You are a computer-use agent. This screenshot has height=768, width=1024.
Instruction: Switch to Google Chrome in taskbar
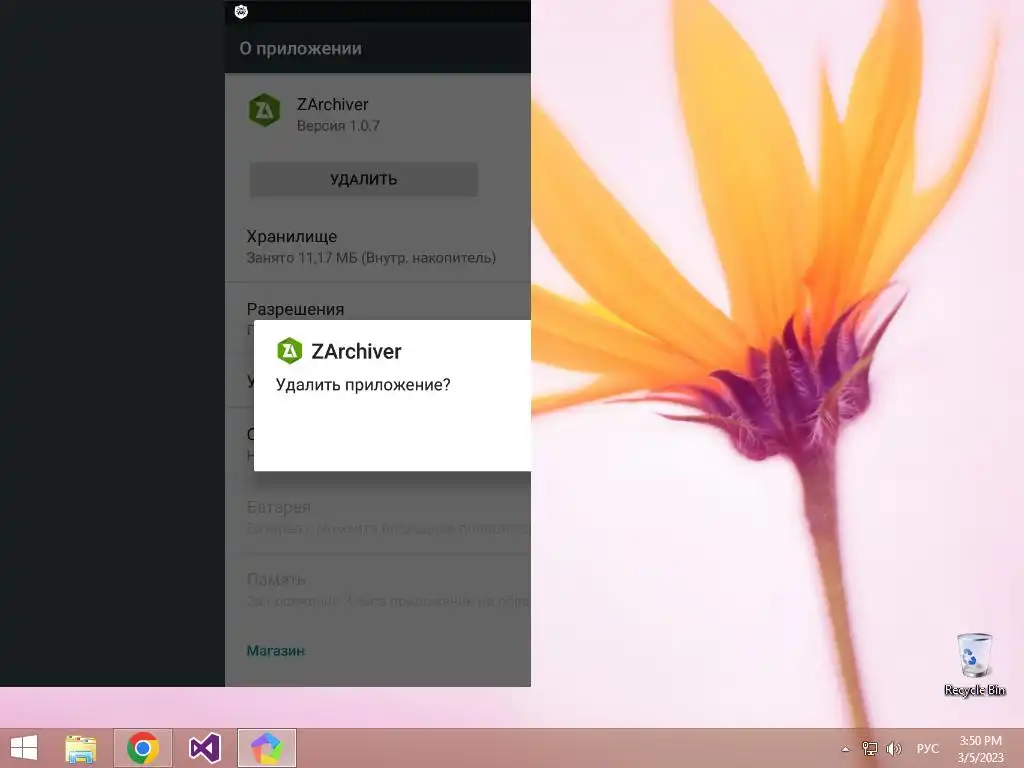(x=142, y=748)
